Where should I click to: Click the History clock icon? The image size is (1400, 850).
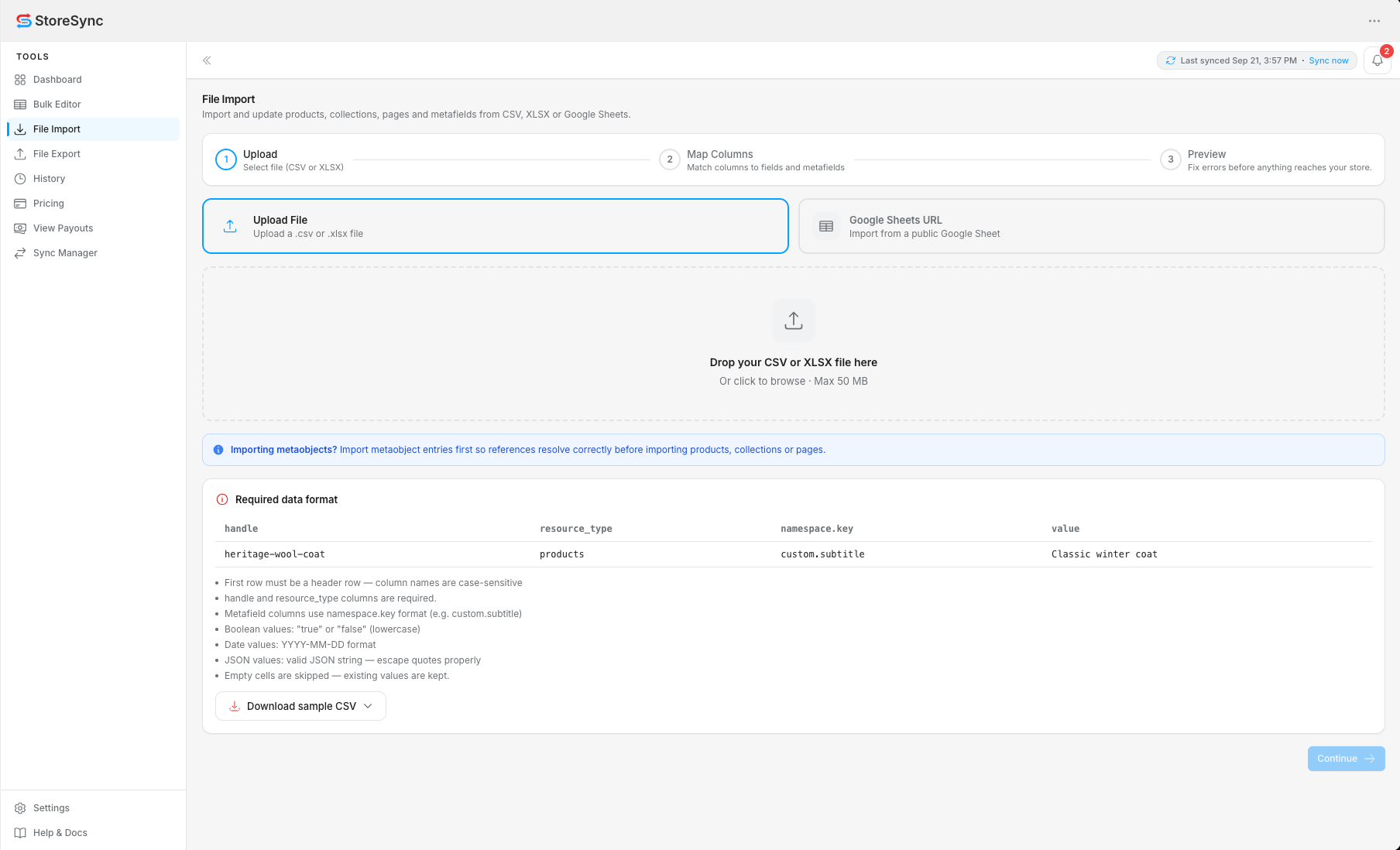tap(20, 179)
